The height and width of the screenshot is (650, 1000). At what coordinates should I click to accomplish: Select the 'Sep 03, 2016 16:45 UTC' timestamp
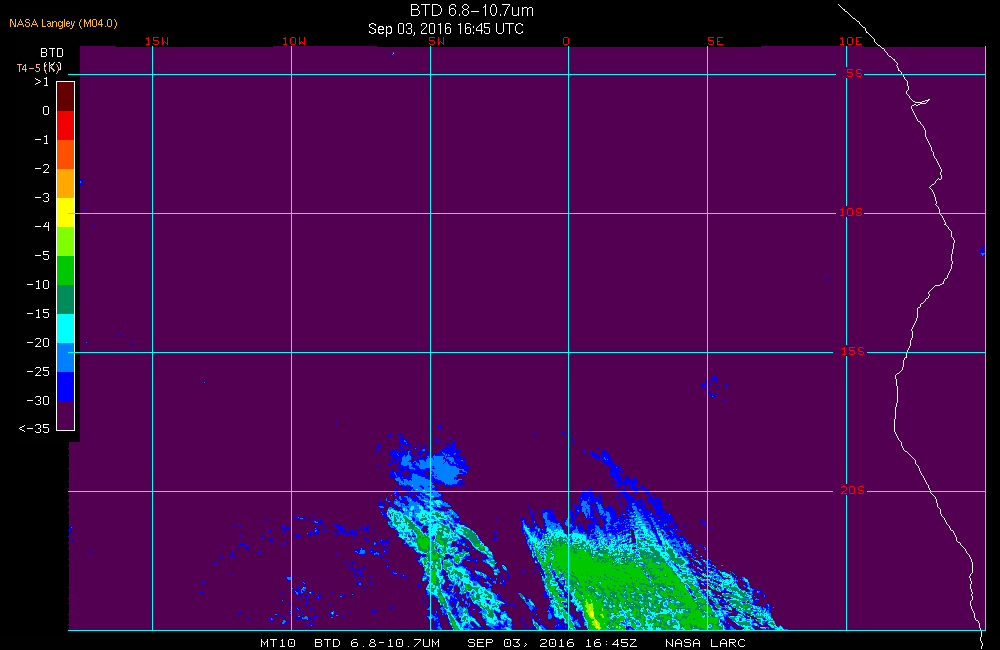click(x=446, y=29)
